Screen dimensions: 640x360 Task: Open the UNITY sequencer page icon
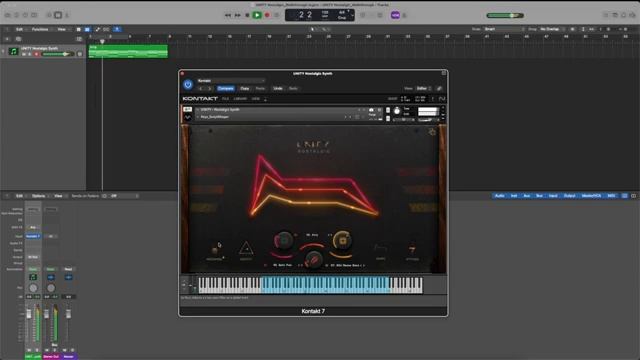click(x=215, y=250)
